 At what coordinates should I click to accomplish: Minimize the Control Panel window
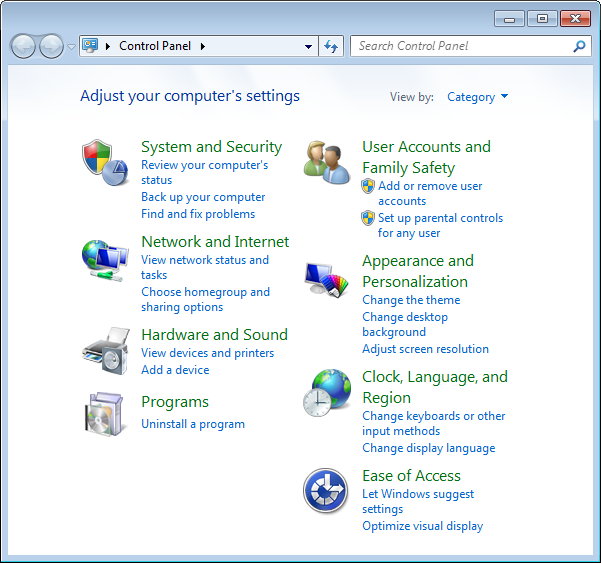(x=509, y=19)
